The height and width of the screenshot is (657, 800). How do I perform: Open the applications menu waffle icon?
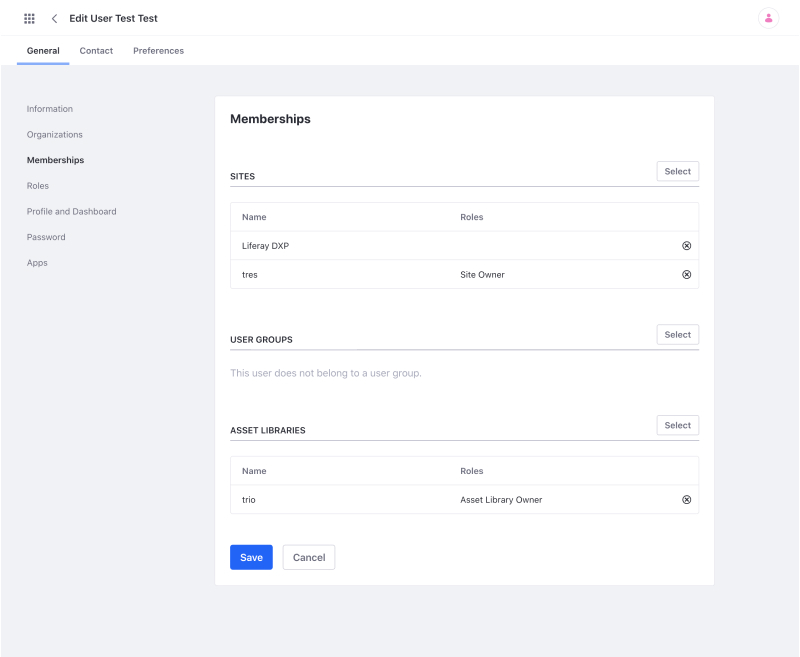[28, 18]
